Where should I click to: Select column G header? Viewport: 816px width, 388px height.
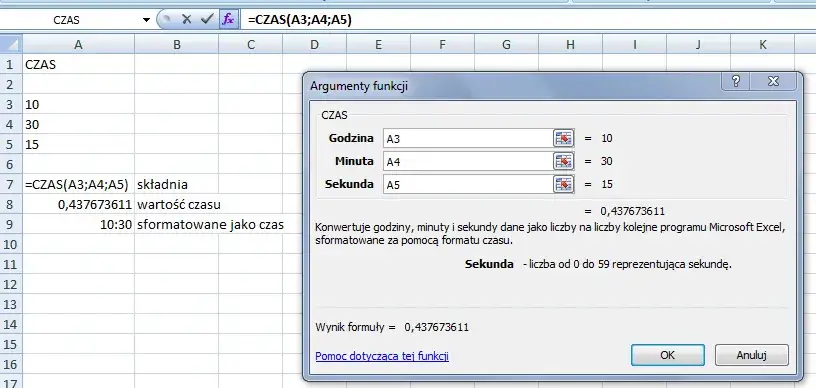coord(506,45)
